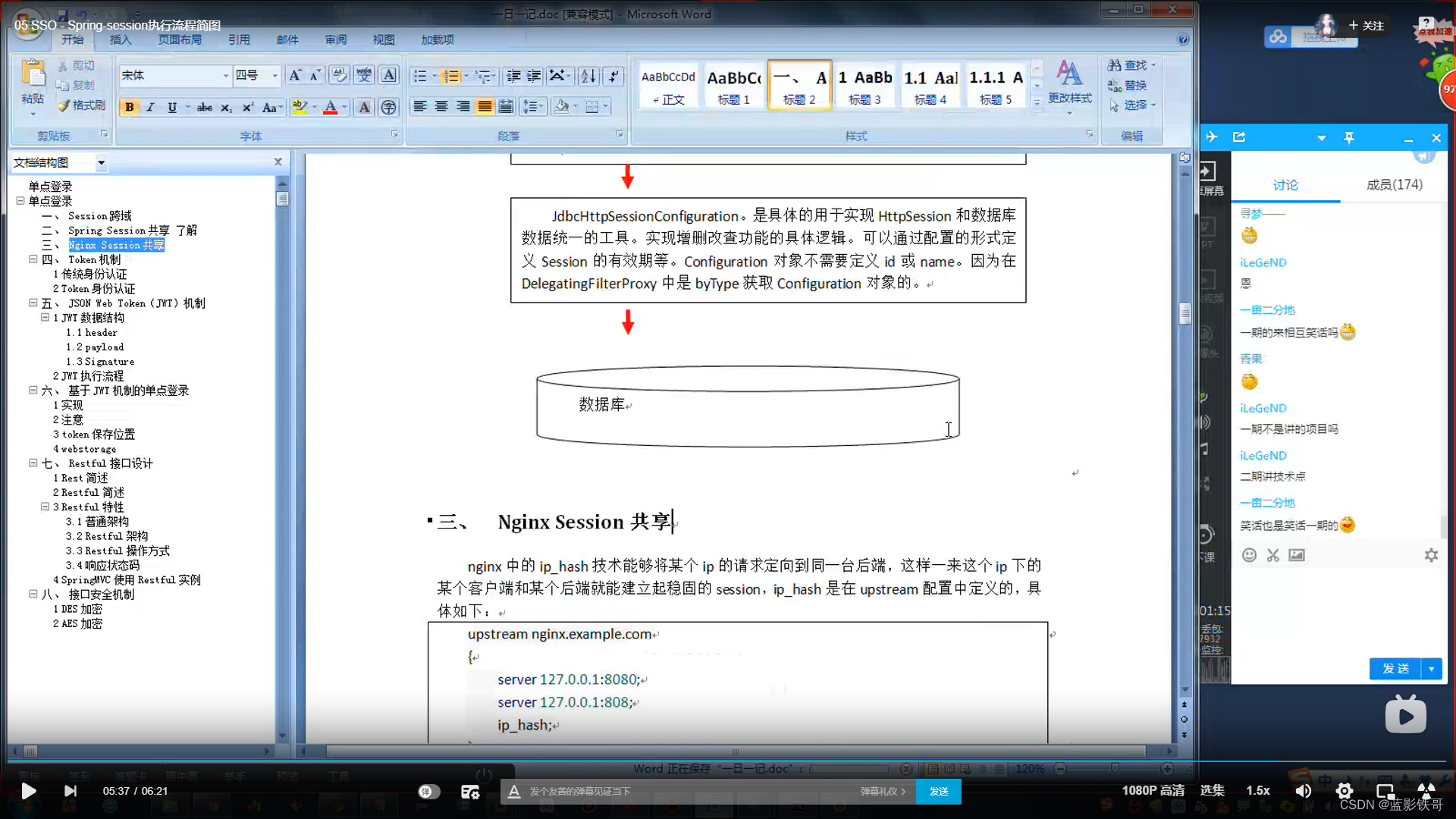1456x819 pixels.
Task: Open the font color dropdown arrow
Action: pos(346,107)
